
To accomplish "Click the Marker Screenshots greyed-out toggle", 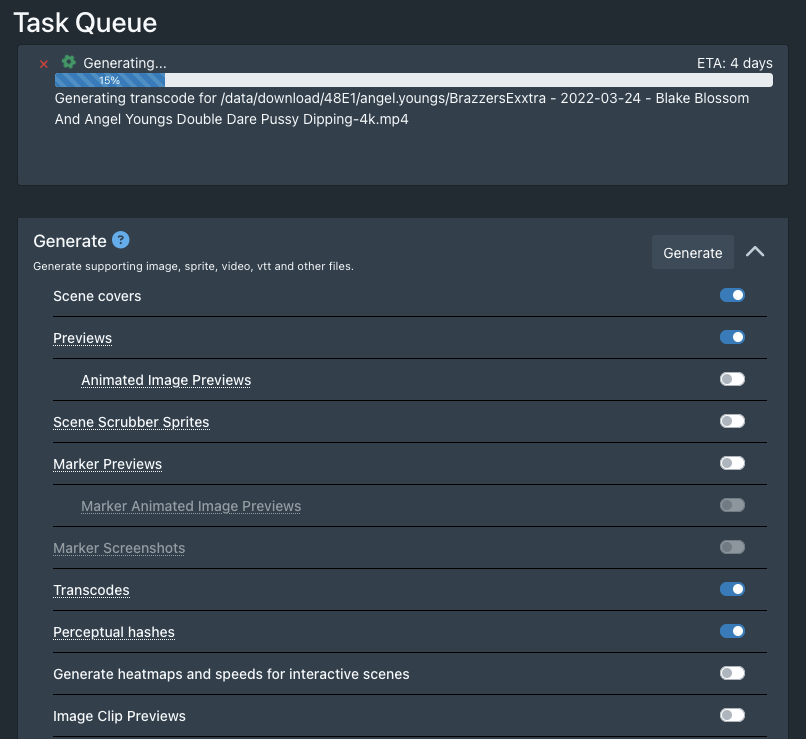I will pyautogui.click(x=732, y=547).
